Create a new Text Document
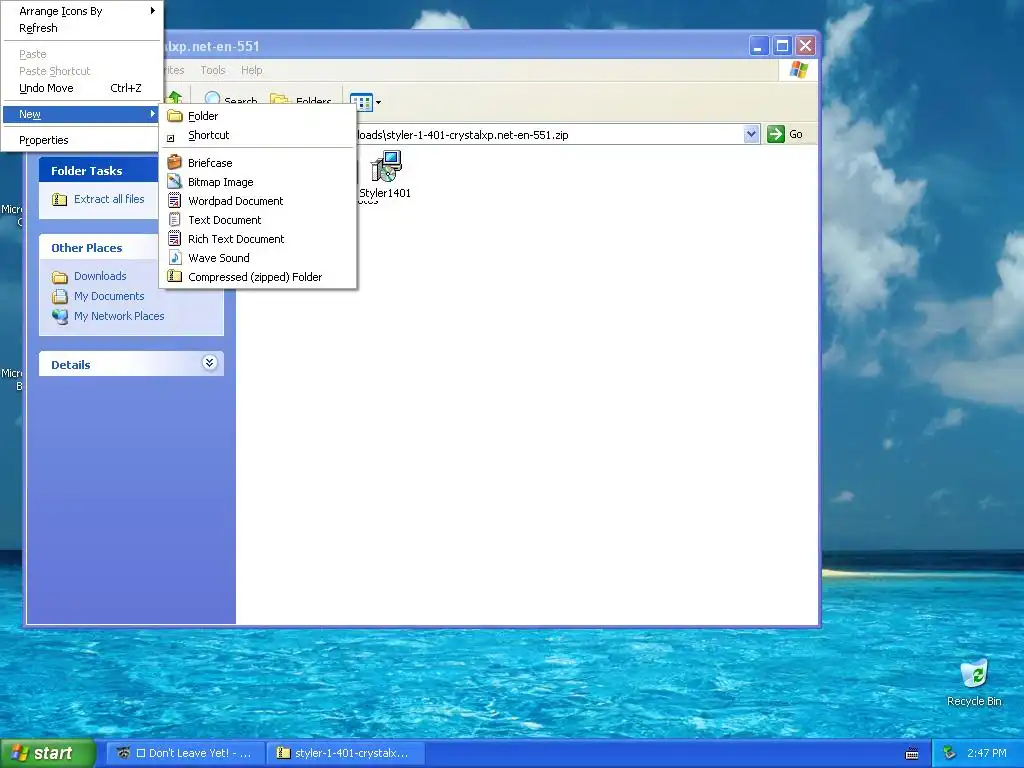 pos(258,219)
